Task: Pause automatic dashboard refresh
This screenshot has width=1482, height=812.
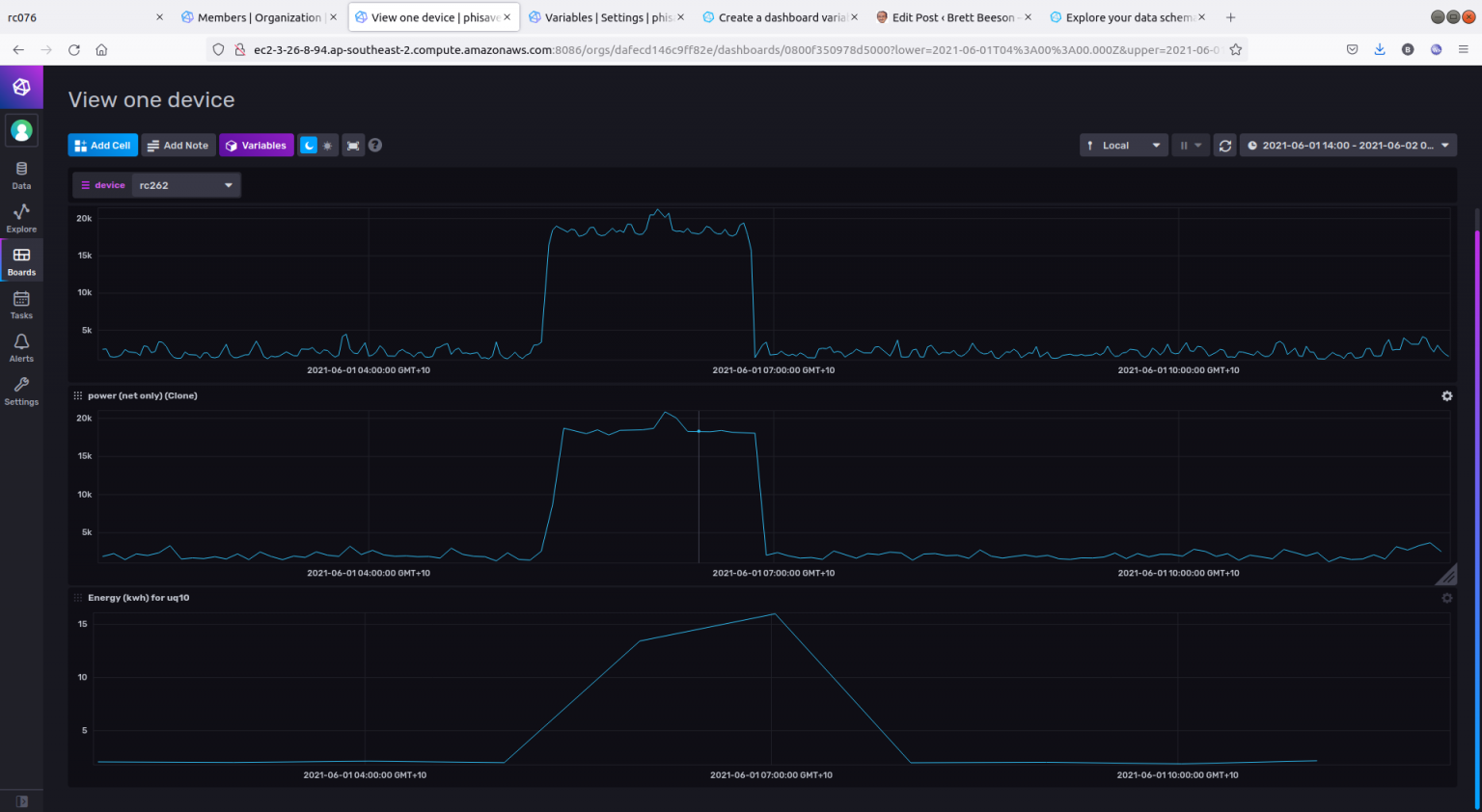Action: [1185, 145]
